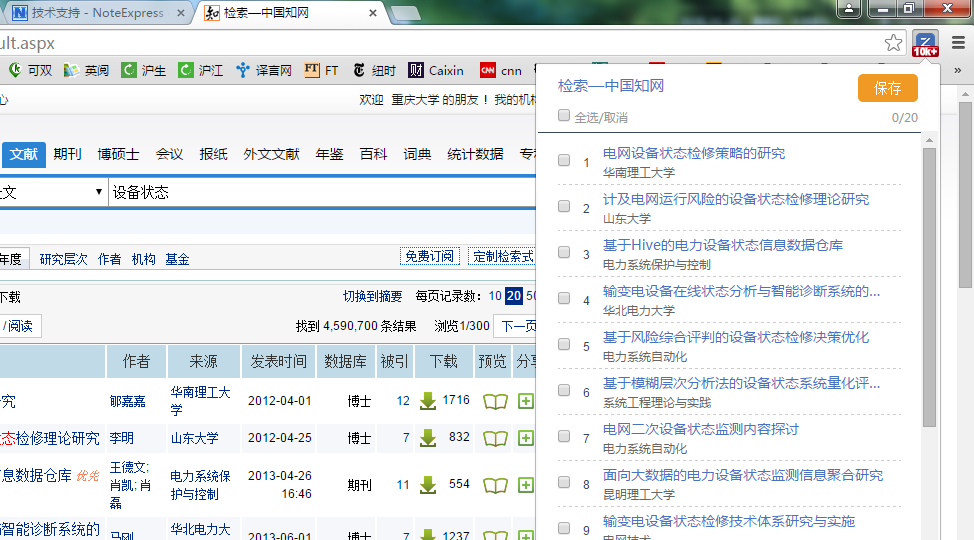Share the 2013-04-26 paper with plus icon
This screenshot has width=974, height=540.
526,485
